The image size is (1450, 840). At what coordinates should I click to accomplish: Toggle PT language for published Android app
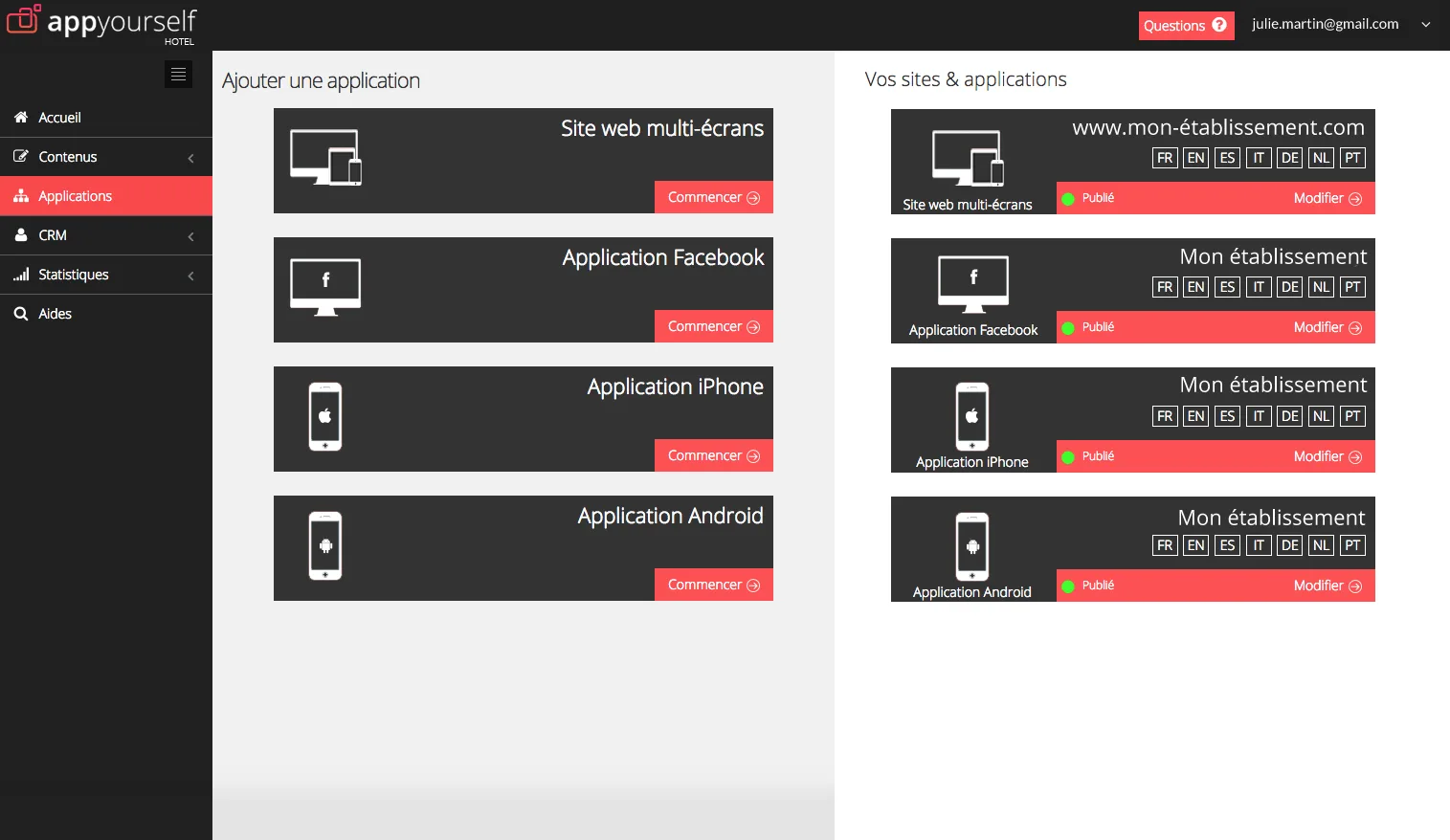click(x=1352, y=545)
